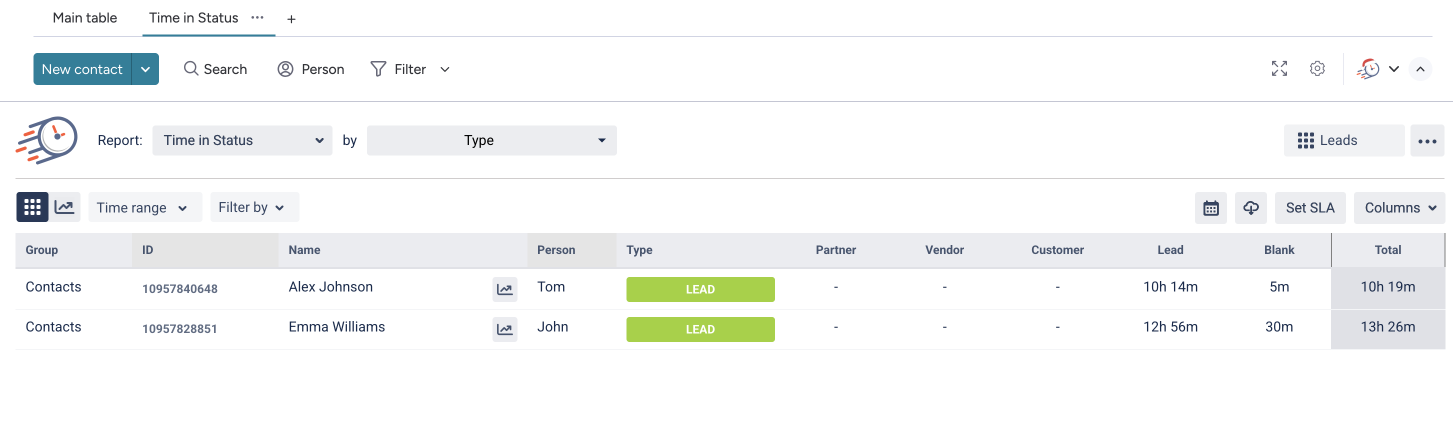Screen dimensions: 1453x435
Task: Switch to grid table view
Action: click(x=32, y=207)
